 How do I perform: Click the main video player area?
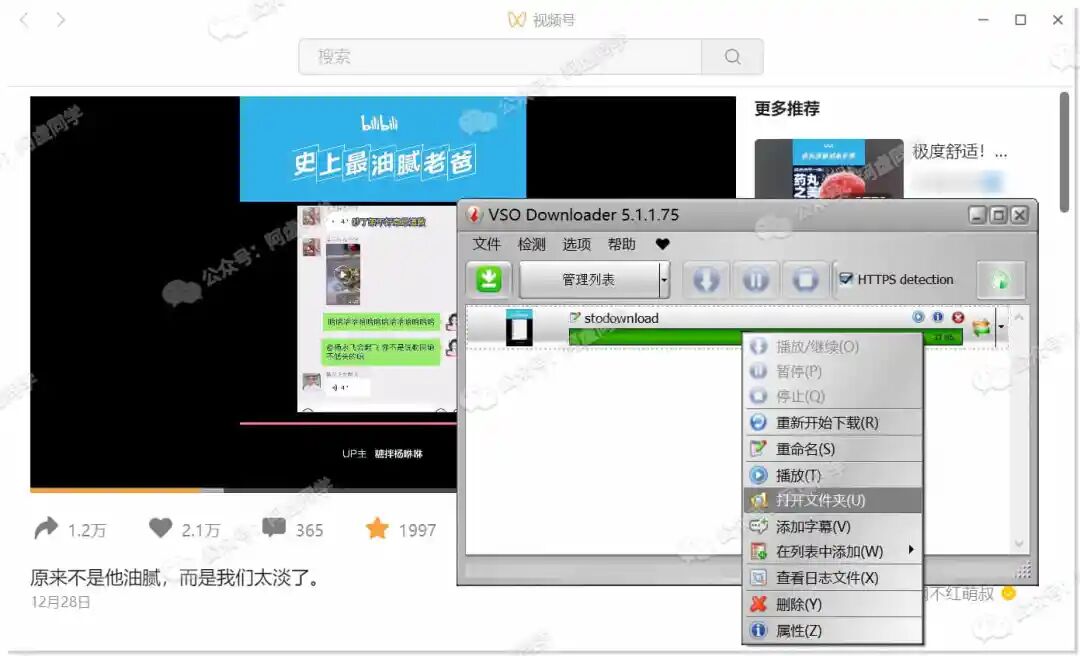click(x=243, y=292)
